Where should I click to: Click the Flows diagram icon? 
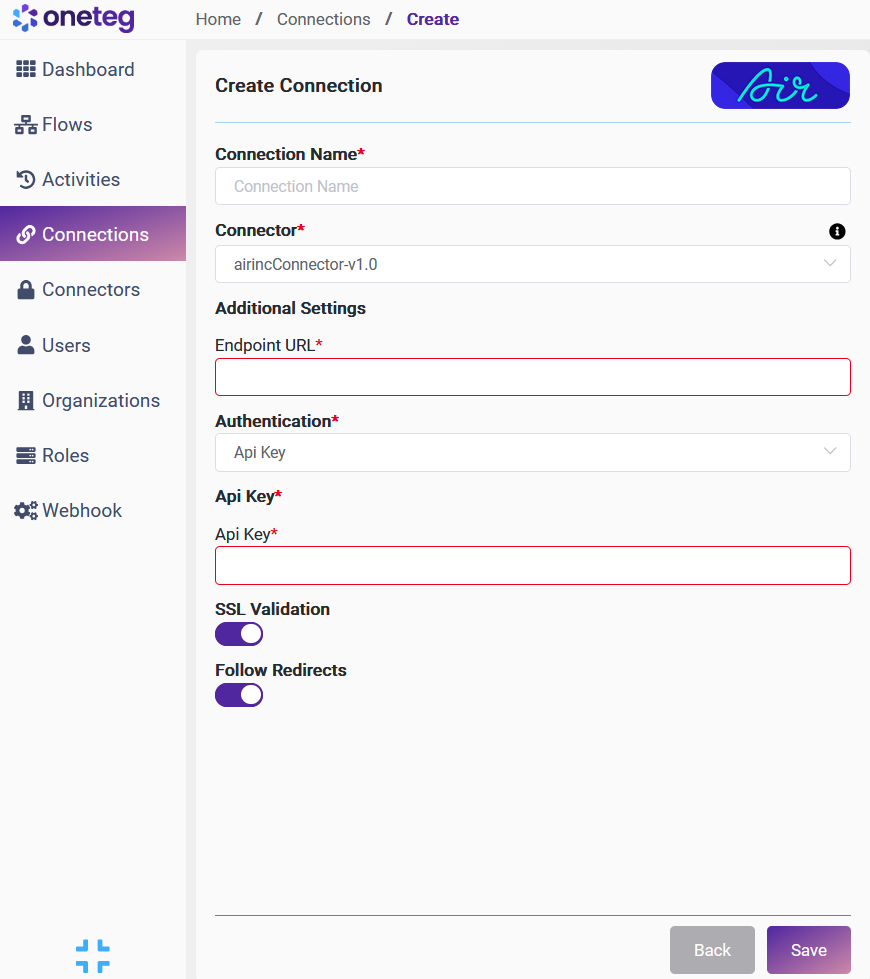click(x=26, y=125)
